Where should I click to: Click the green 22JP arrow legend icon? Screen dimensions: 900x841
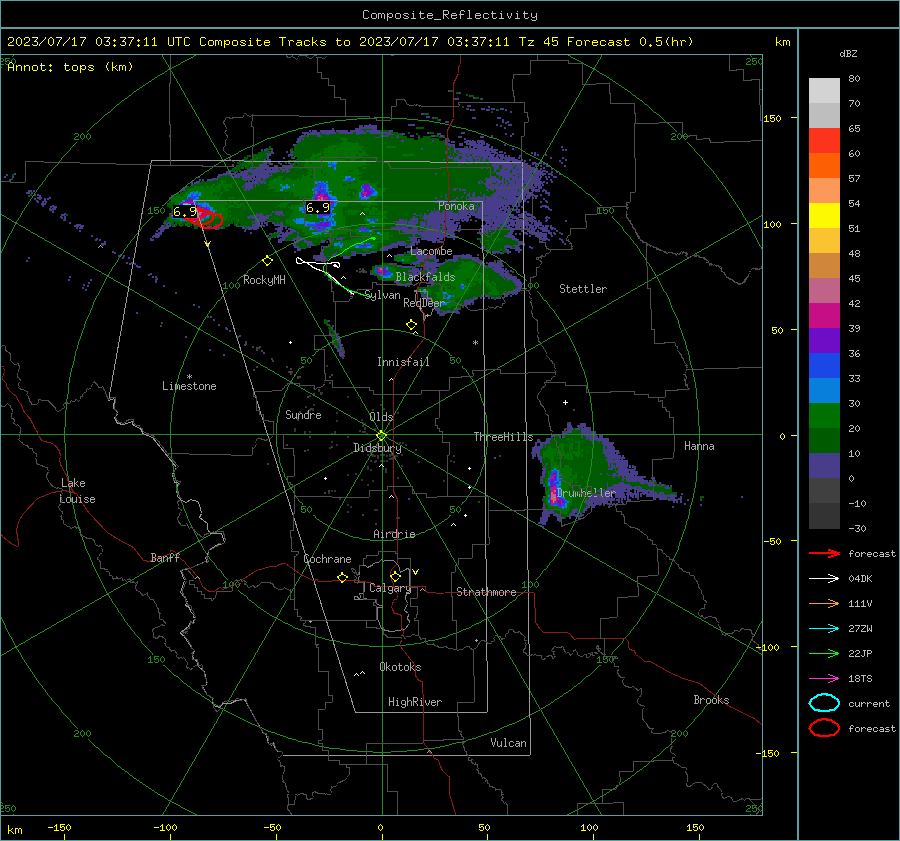[824, 653]
